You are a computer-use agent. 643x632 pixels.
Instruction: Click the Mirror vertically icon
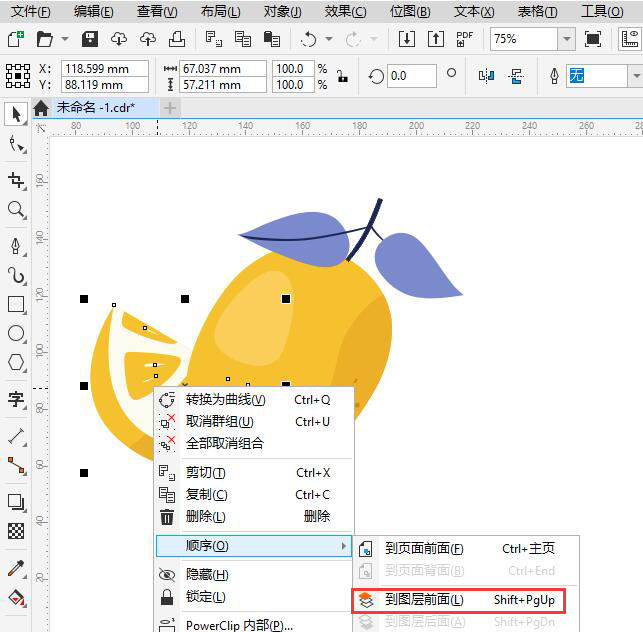[x=515, y=76]
